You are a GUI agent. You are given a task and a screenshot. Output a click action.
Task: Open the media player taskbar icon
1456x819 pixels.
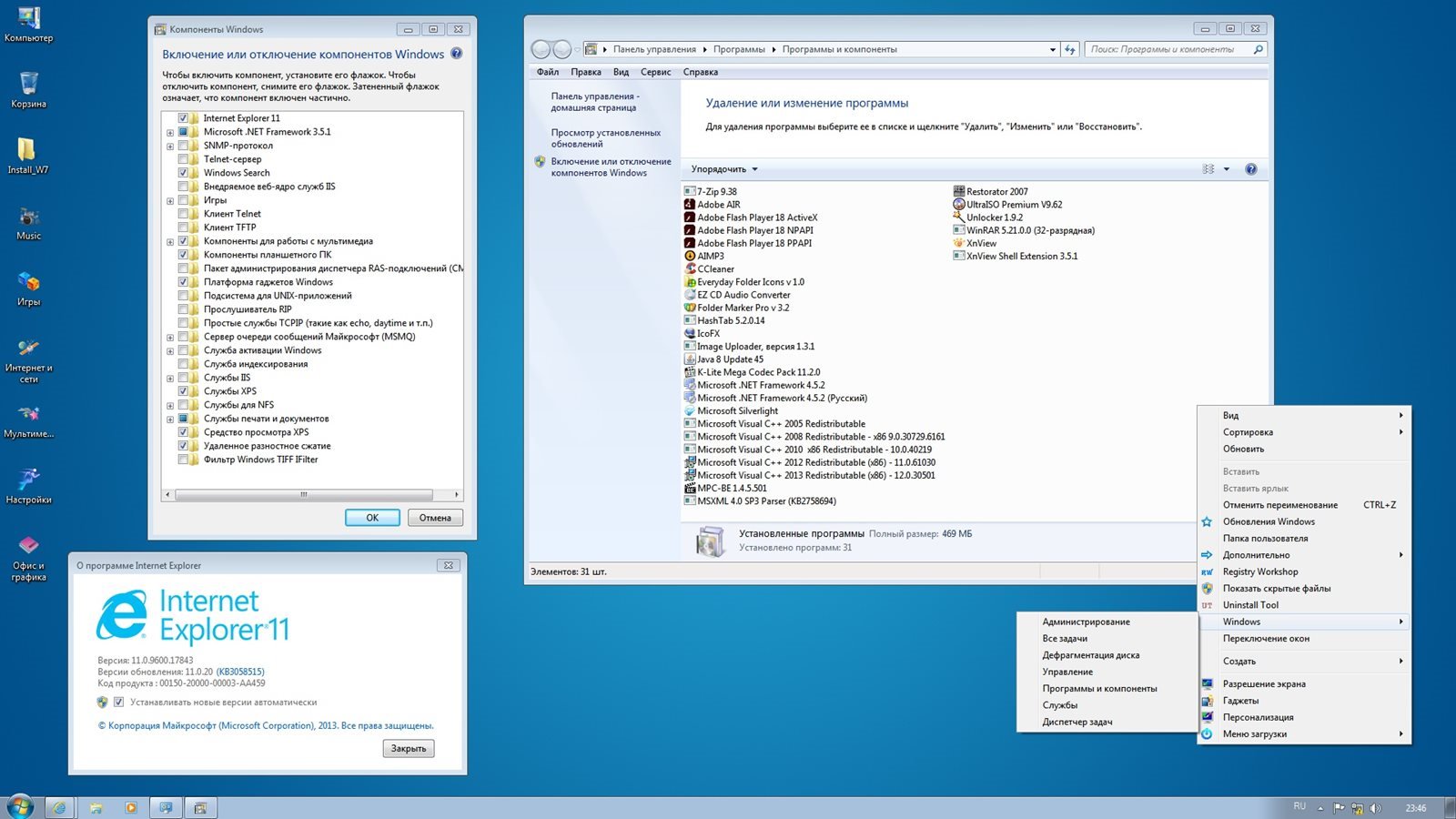tap(131, 807)
